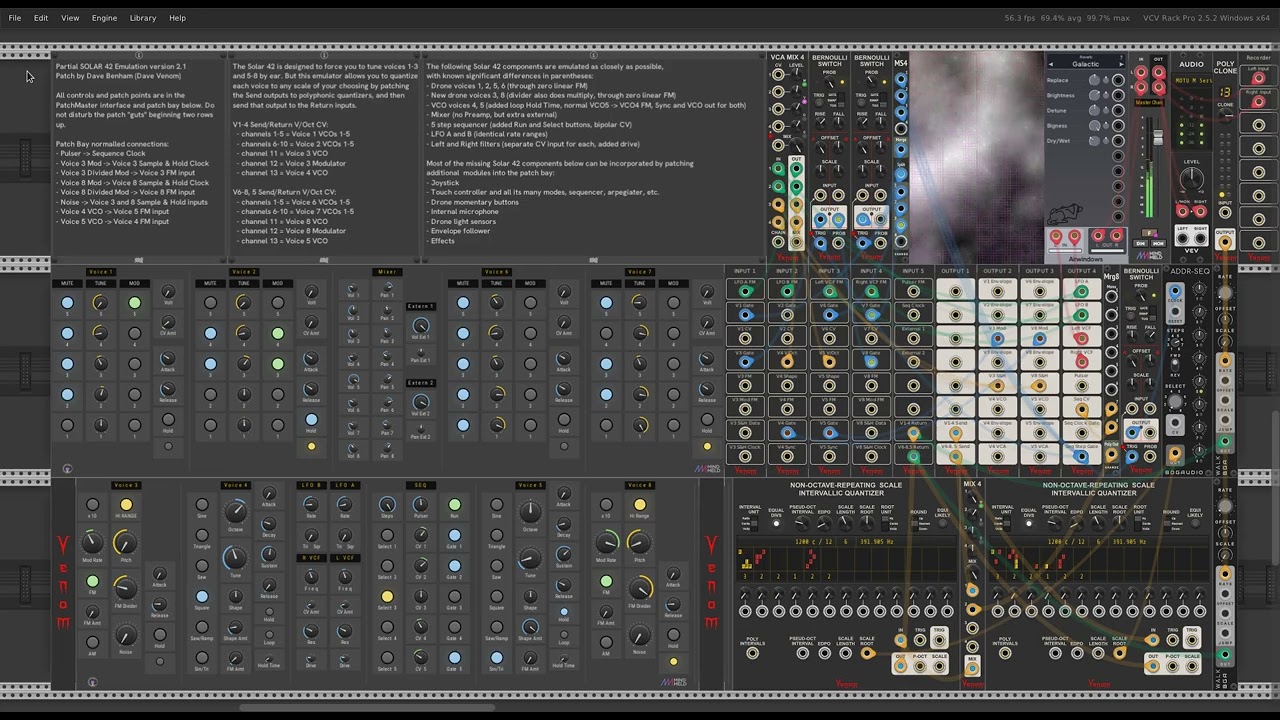Open the Engine menu
This screenshot has height=720, width=1280.
104,18
